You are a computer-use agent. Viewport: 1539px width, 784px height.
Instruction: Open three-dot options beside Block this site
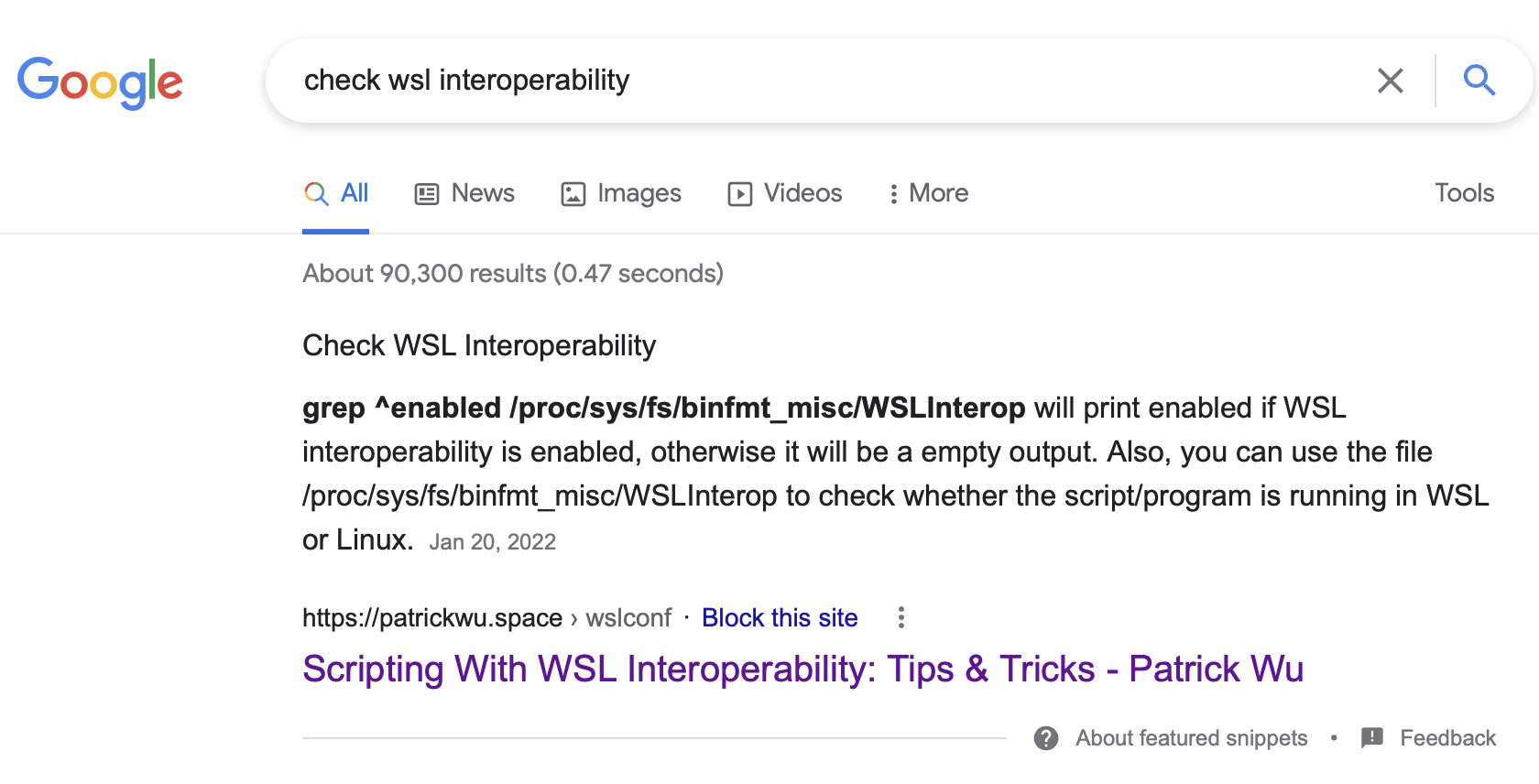[901, 617]
